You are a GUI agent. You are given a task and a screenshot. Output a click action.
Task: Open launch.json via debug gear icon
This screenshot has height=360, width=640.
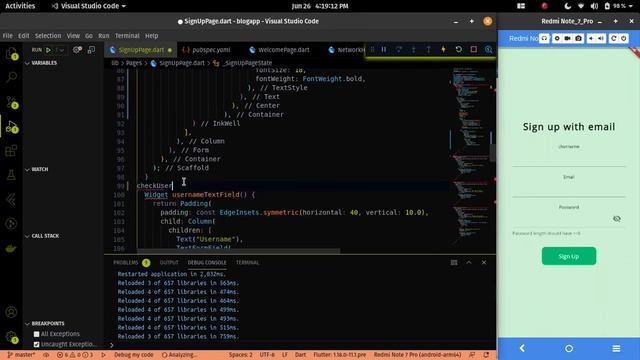pyautogui.click(x=77, y=50)
